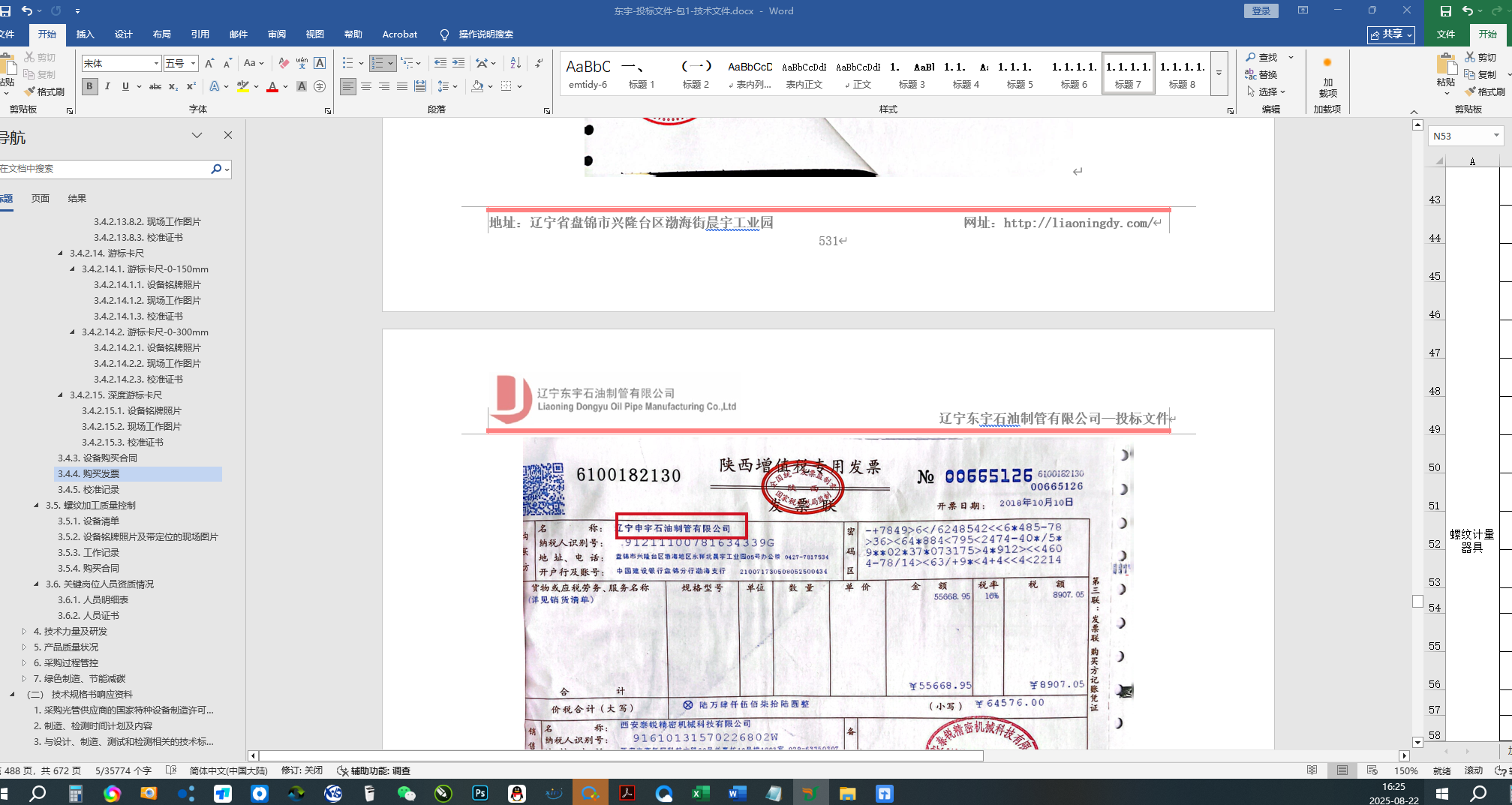Toggle italic formatting in Word ribbon
1512x805 pixels.
pyautogui.click(x=107, y=86)
